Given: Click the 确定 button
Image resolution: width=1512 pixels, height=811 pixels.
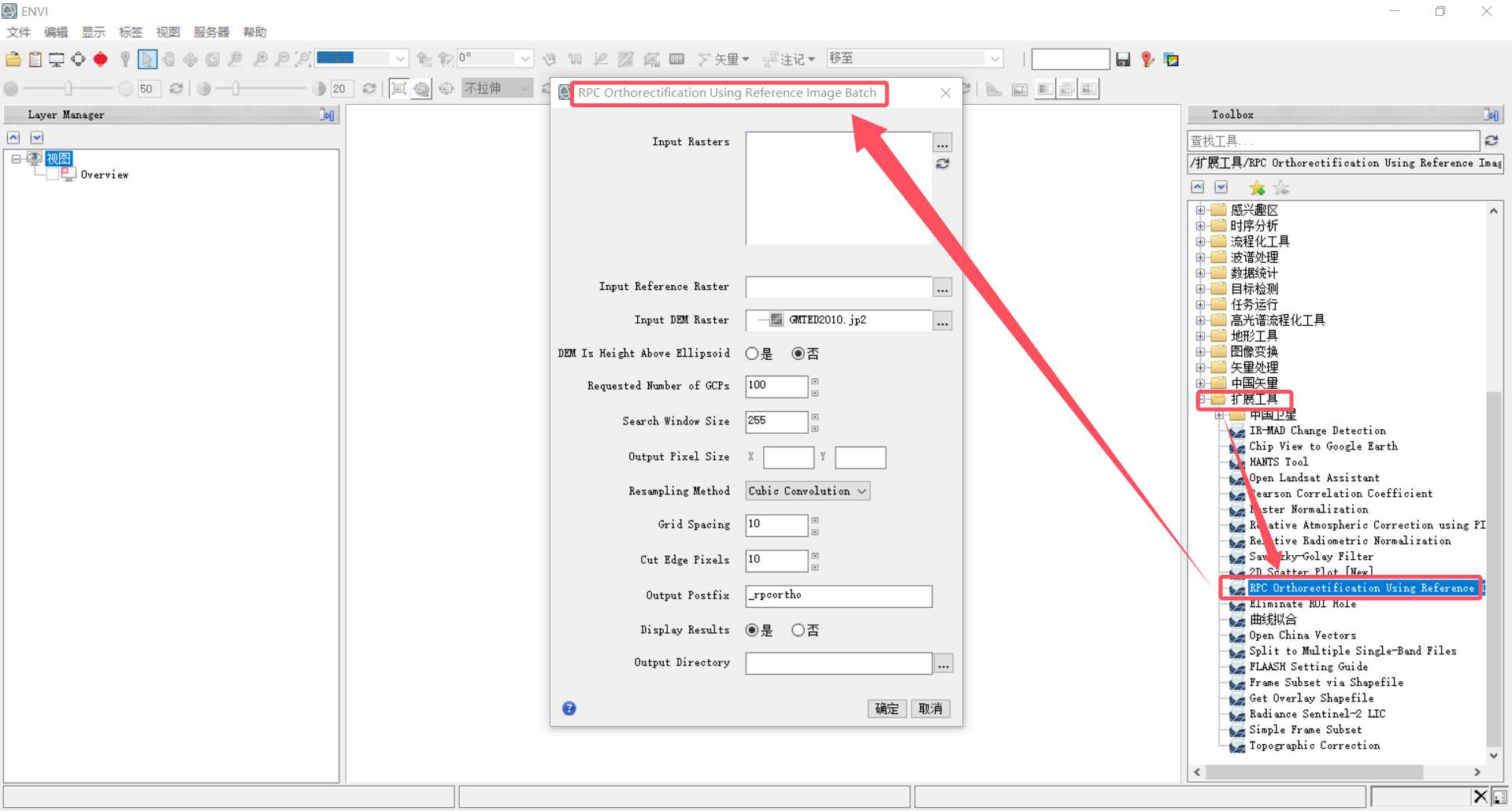Looking at the screenshot, I should coord(887,709).
